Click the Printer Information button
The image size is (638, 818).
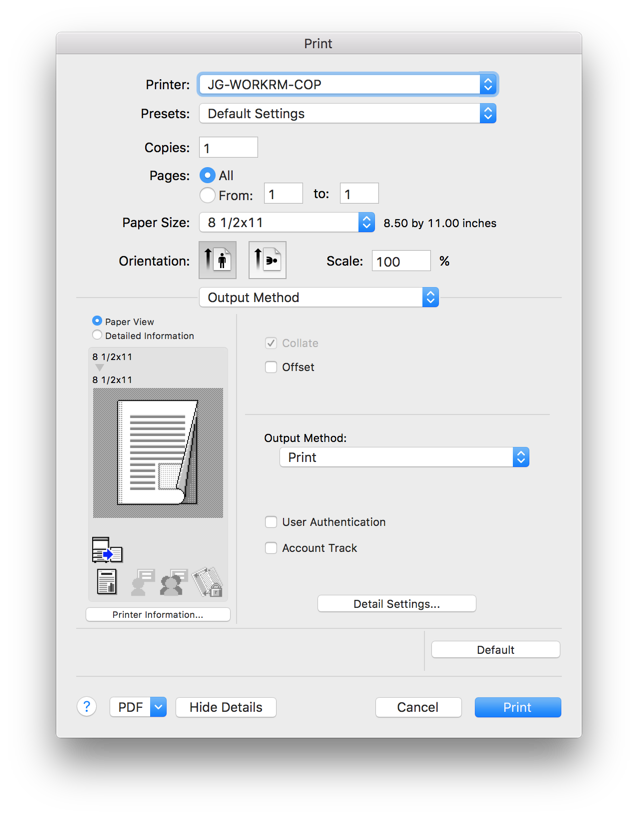(158, 615)
